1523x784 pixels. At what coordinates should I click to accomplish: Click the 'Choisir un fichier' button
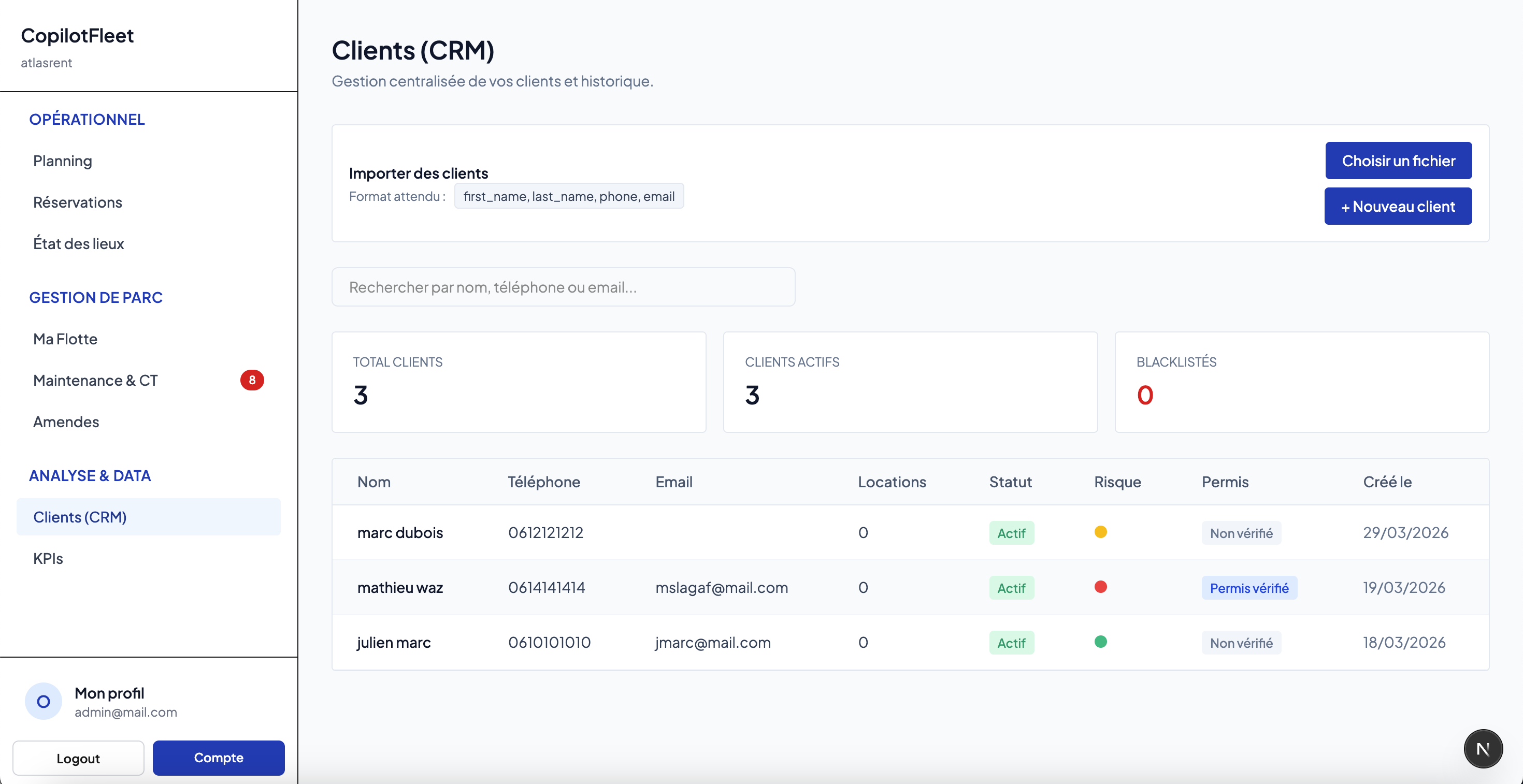[1398, 160]
